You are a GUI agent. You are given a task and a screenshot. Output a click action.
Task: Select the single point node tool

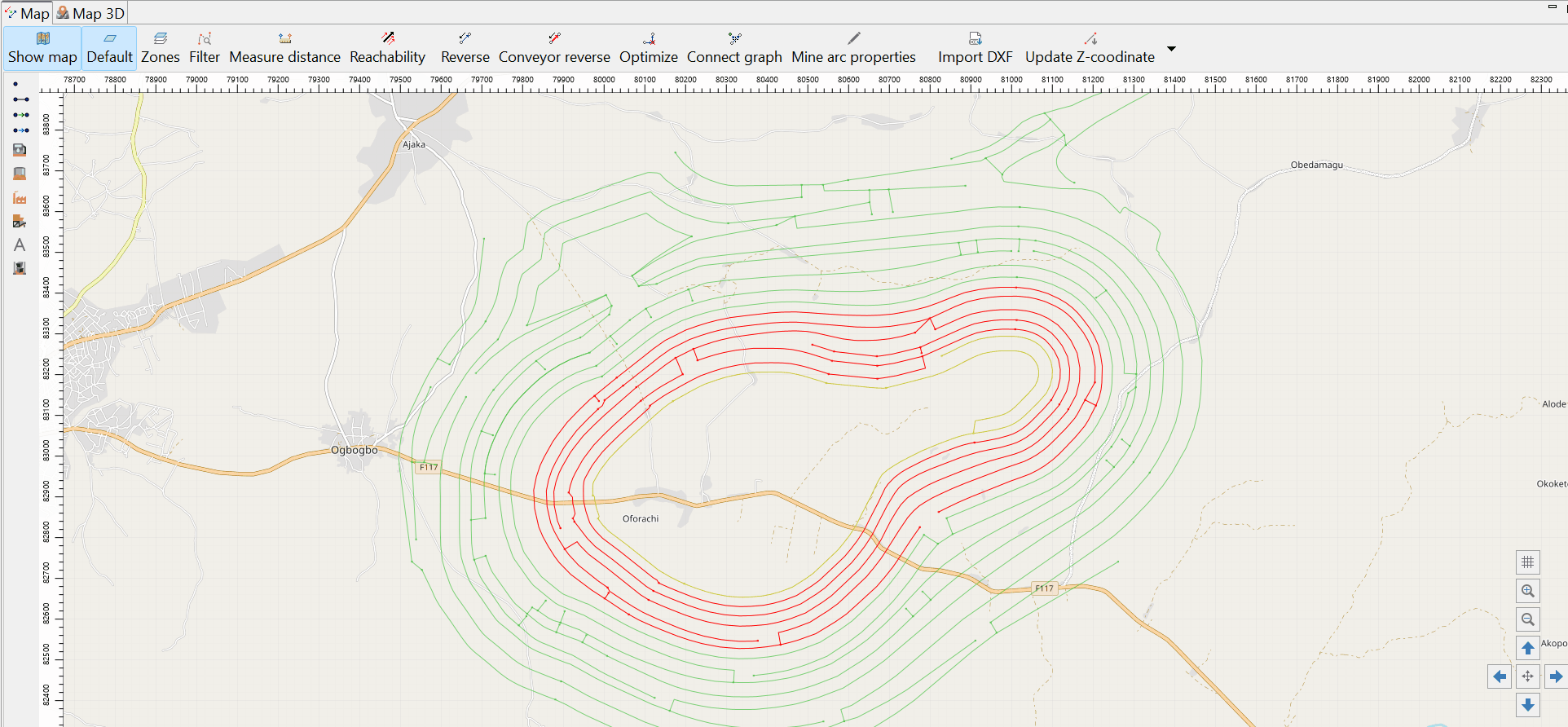[15, 84]
